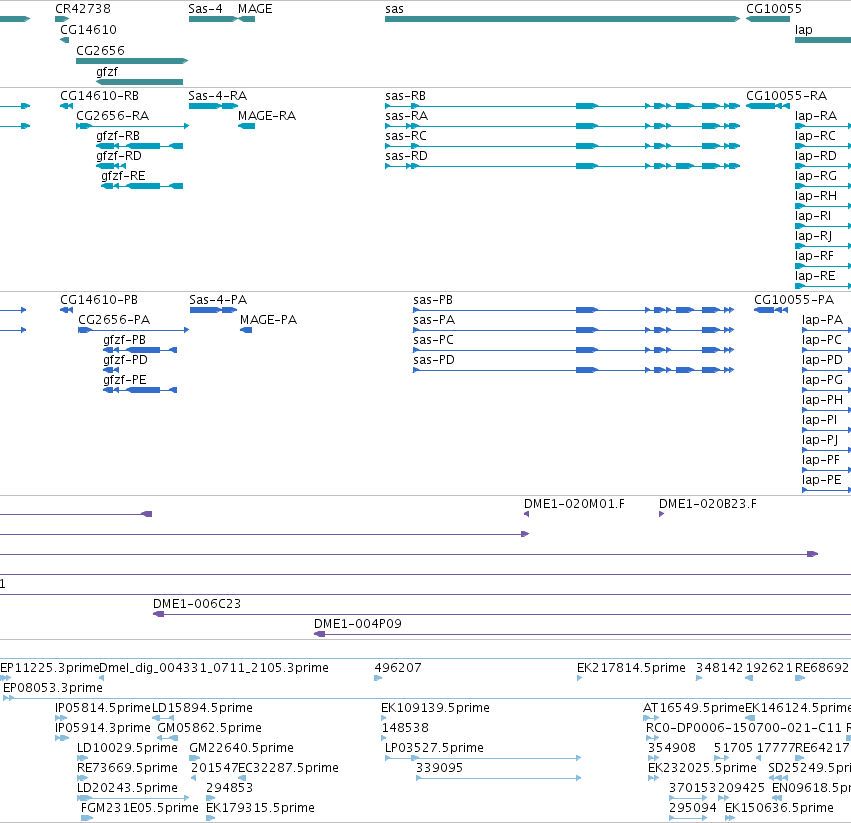The width and height of the screenshot is (851, 823).
Task: Select the lap gene label
Action: click(x=804, y=29)
